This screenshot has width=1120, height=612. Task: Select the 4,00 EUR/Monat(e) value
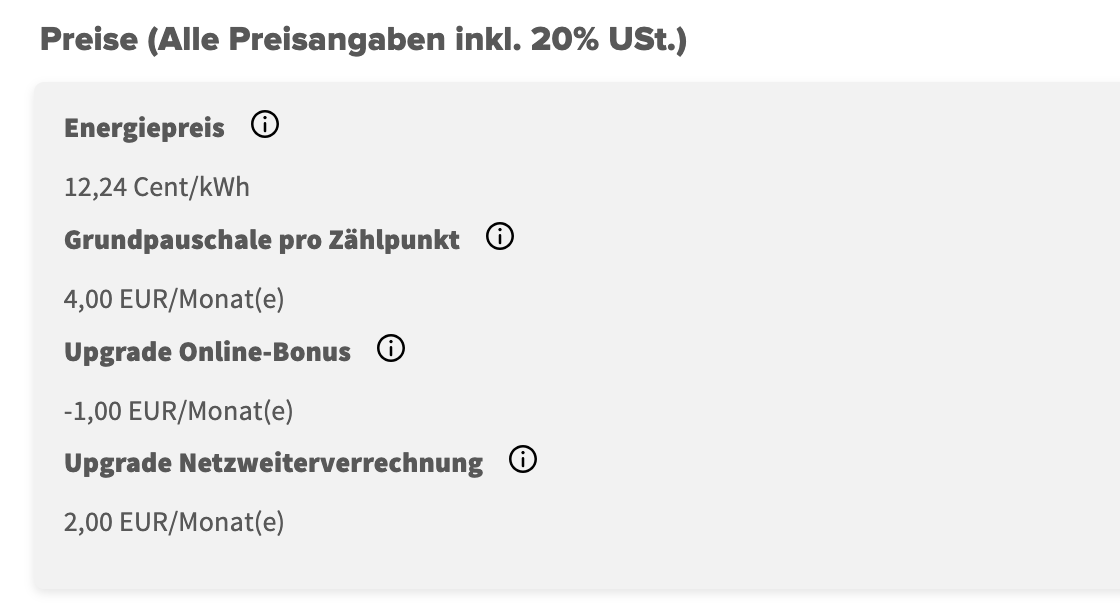tap(174, 299)
